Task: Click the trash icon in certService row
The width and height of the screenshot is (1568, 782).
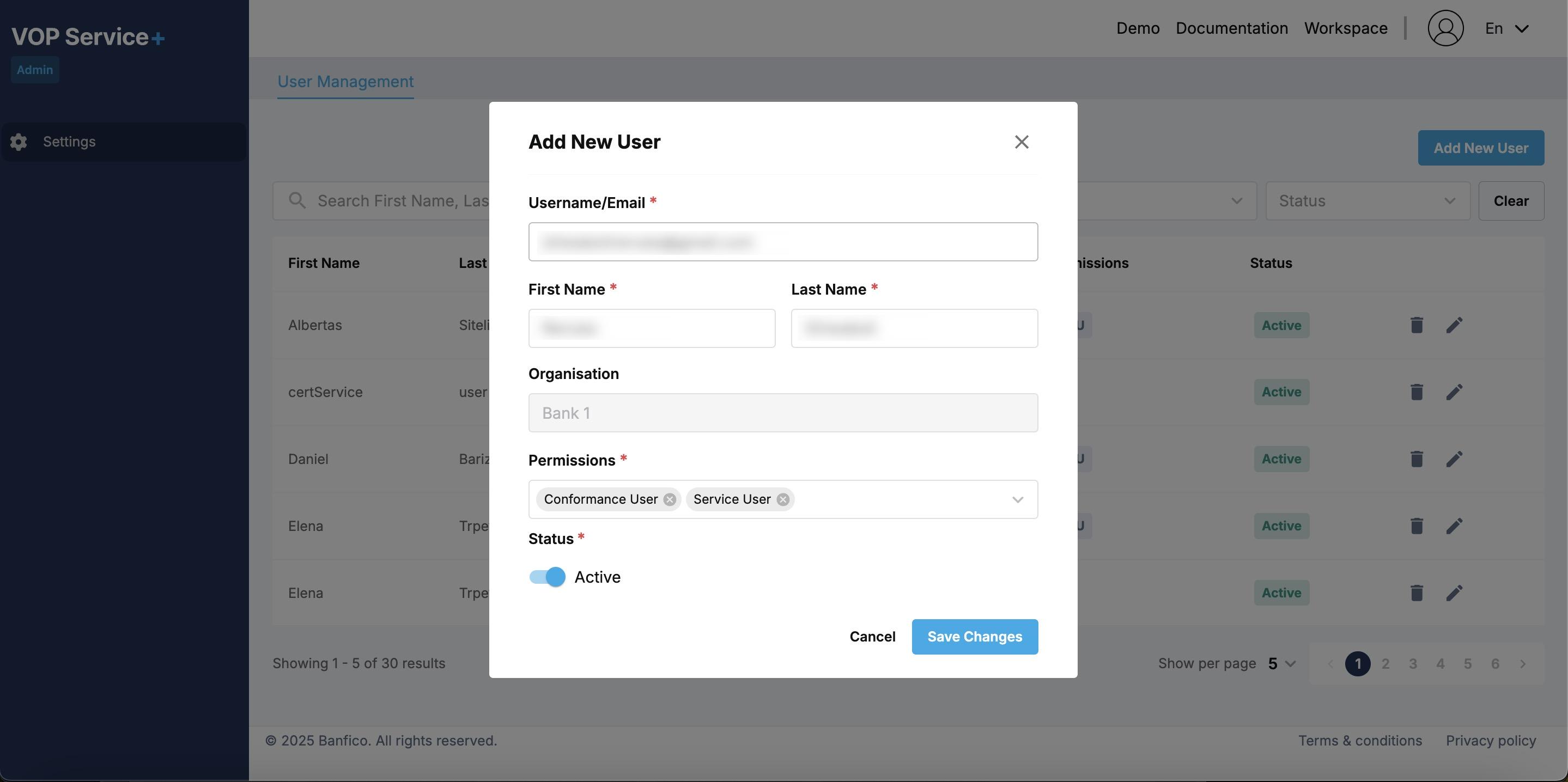Action: coord(1417,392)
